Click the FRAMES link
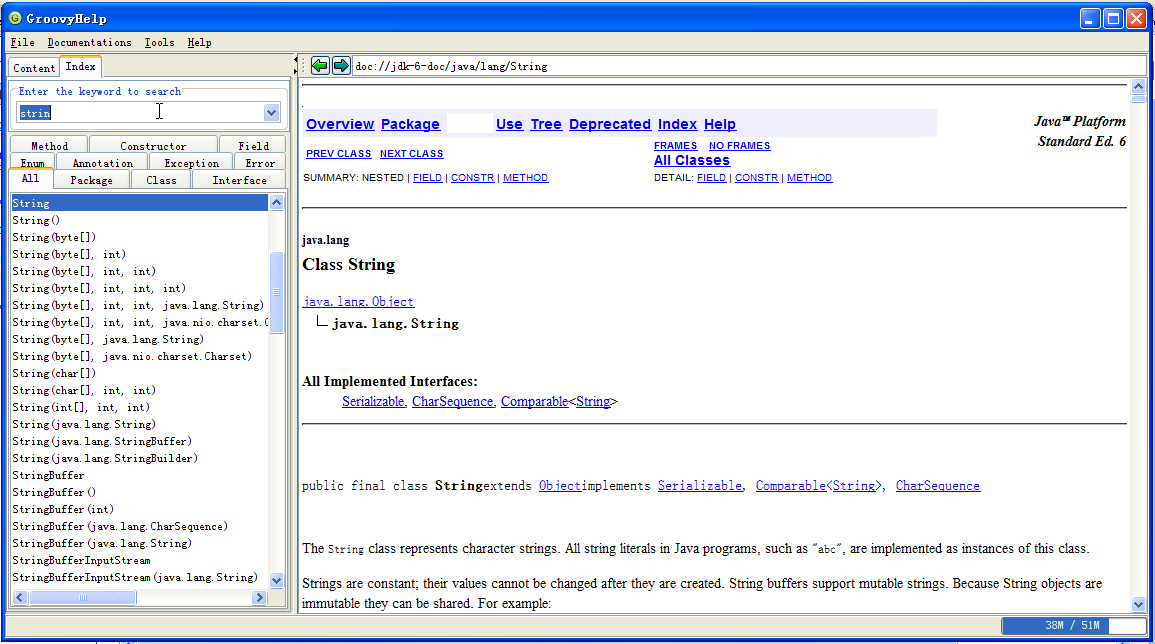Image resolution: width=1155 pixels, height=644 pixels. (x=675, y=145)
